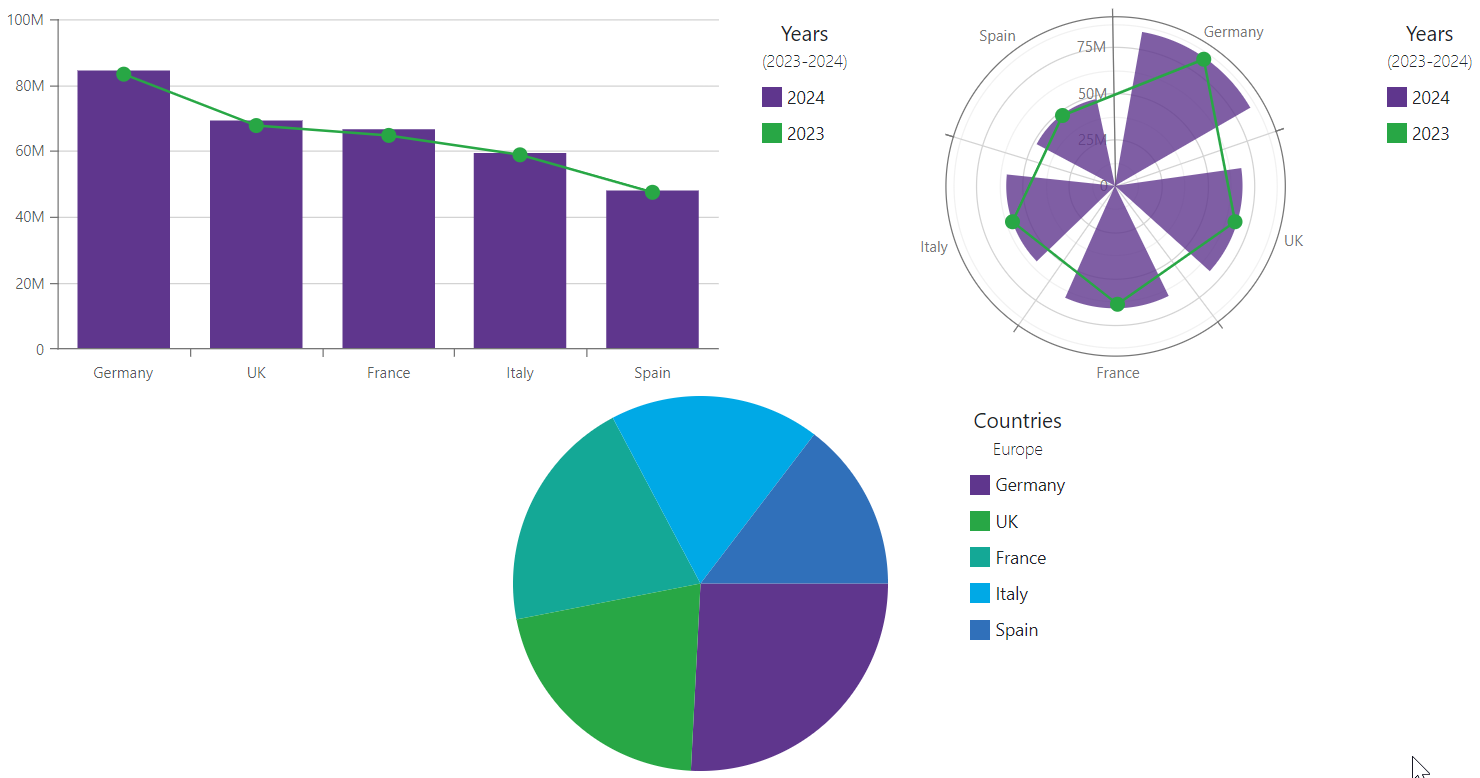Toggle 2023 label in polar chart legend

click(x=1431, y=134)
